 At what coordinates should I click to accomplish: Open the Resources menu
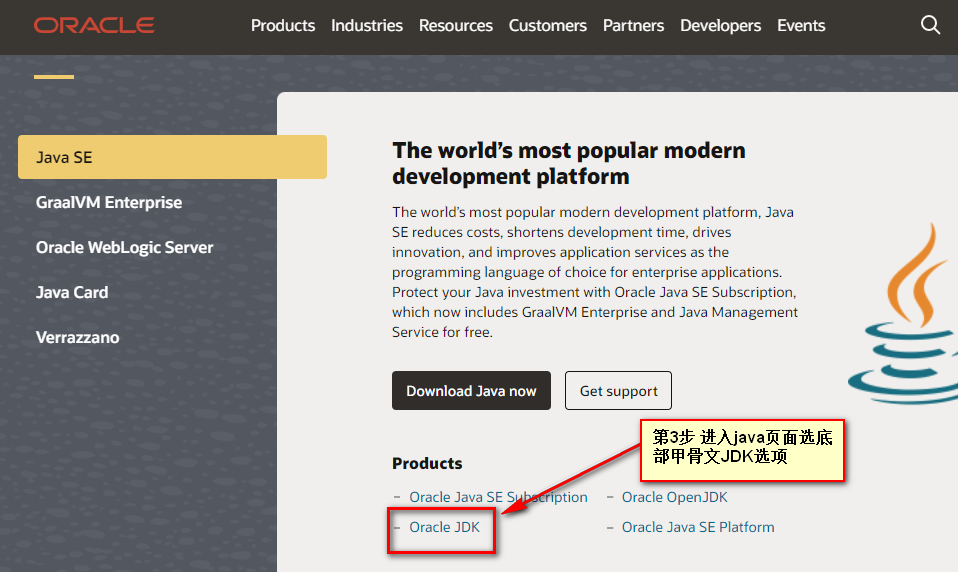pos(456,26)
